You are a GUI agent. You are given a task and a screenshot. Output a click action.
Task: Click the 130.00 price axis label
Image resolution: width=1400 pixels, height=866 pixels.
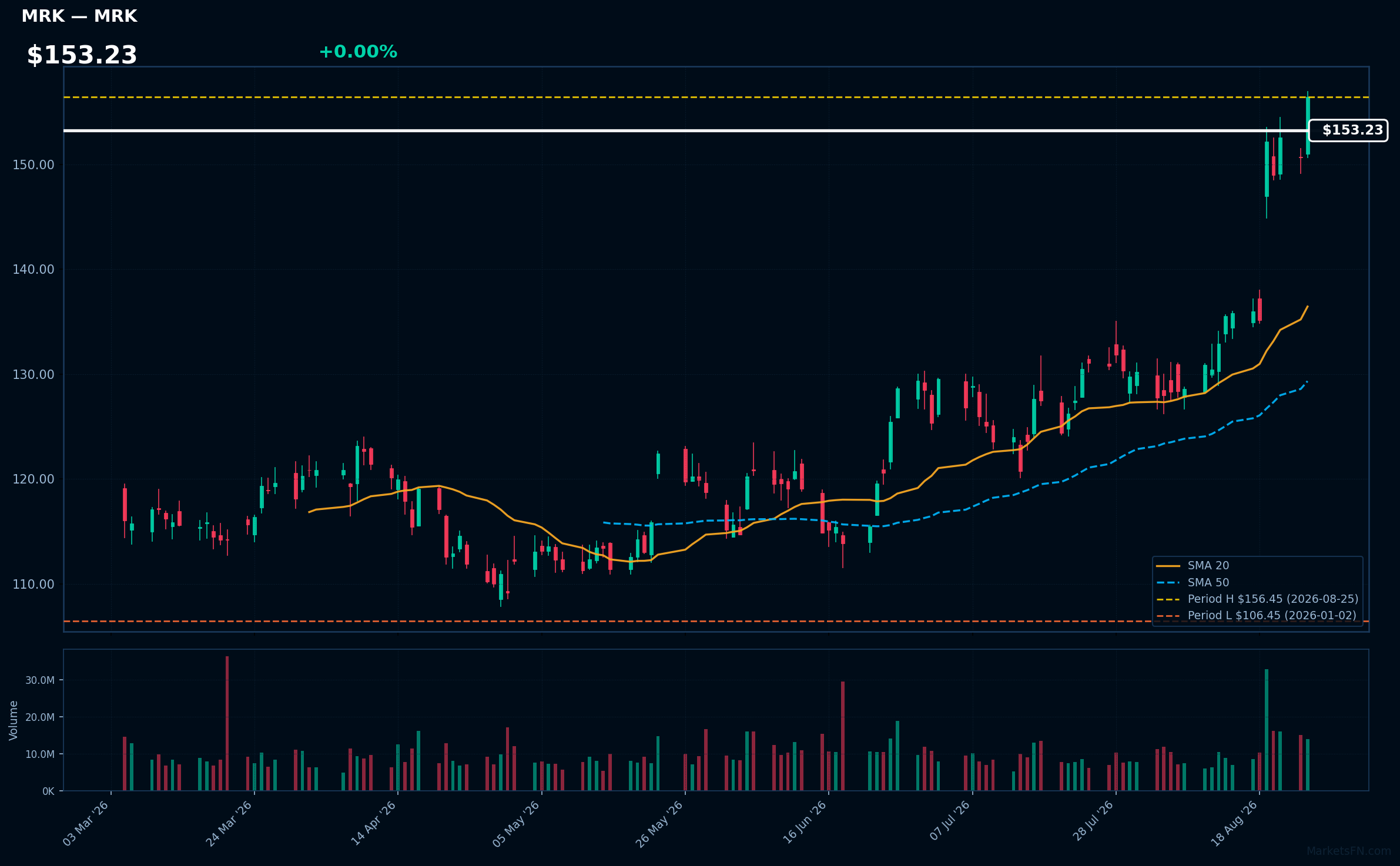point(34,375)
